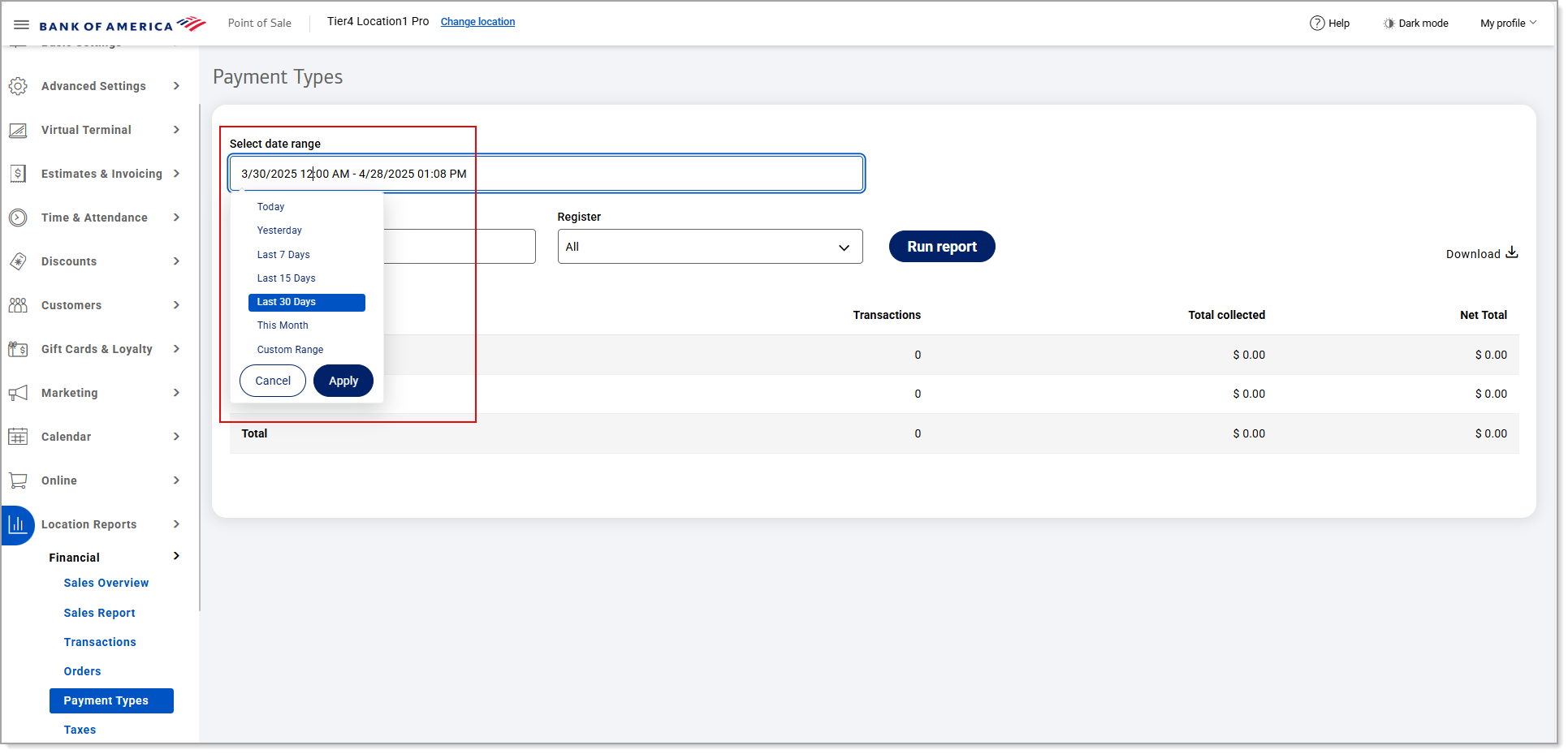Select the Payment Types menu item
Image resolution: width=1568 pixels, height=754 pixels.
[111, 700]
